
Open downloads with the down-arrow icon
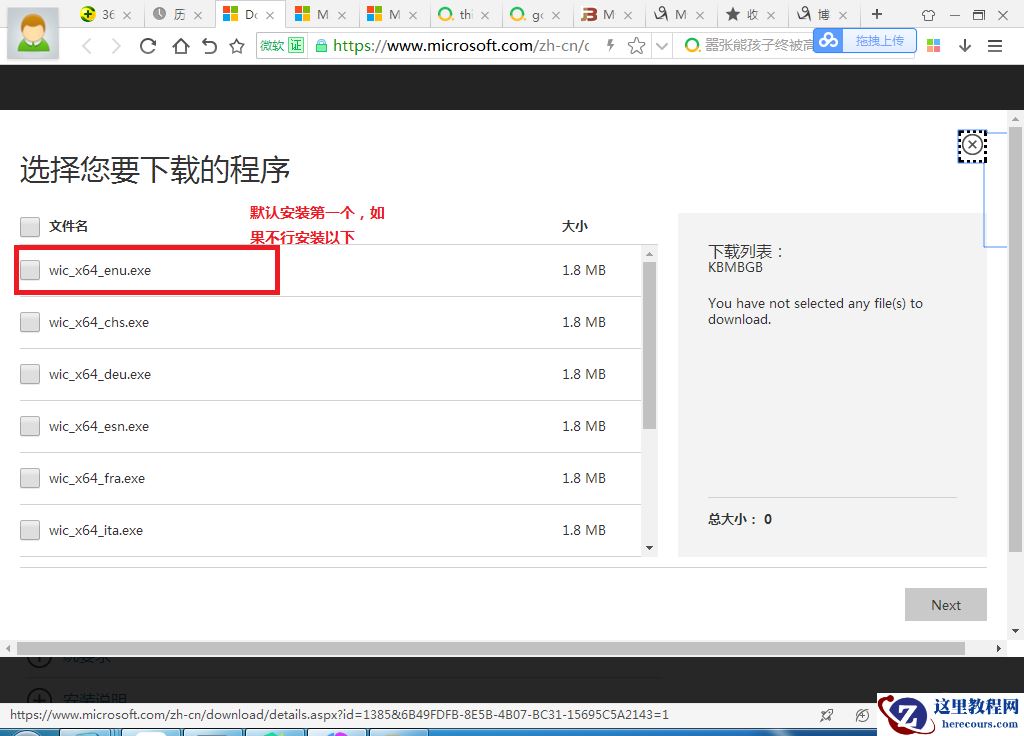click(x=965, y=45)
